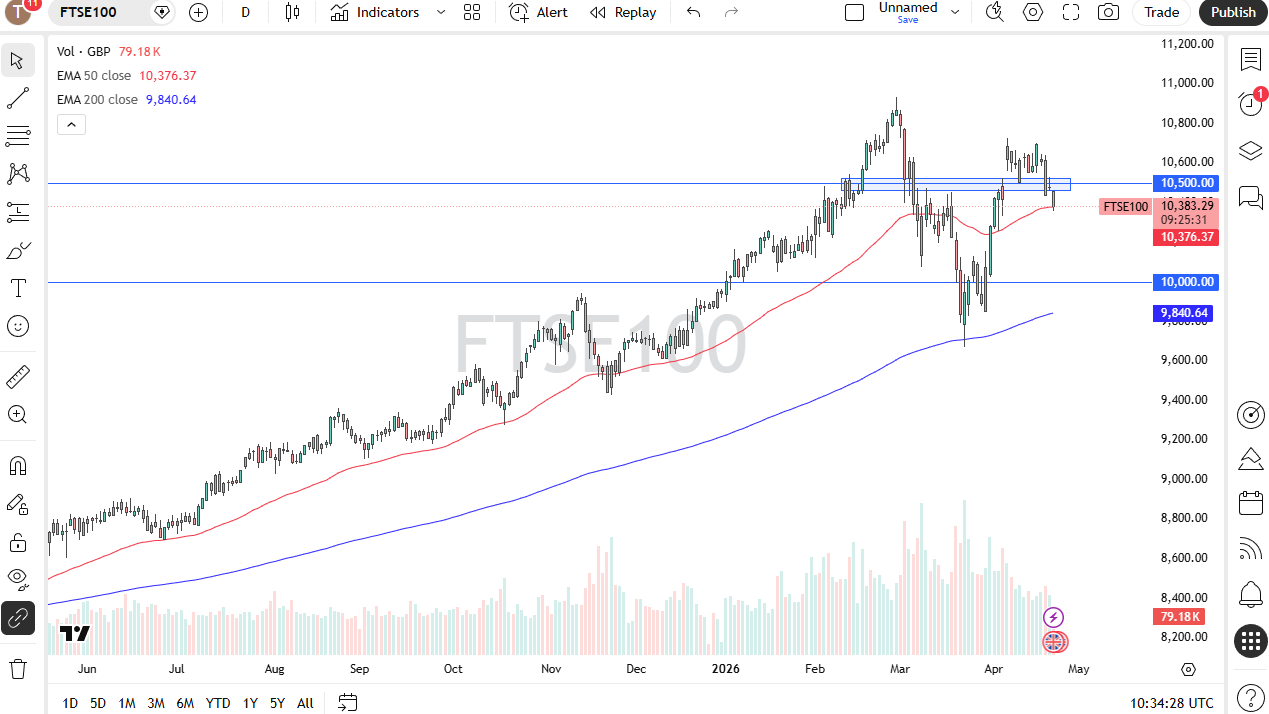Open the news feed panel
This screenshot has width=1269, height=714.
click(x=1250, y=549)
